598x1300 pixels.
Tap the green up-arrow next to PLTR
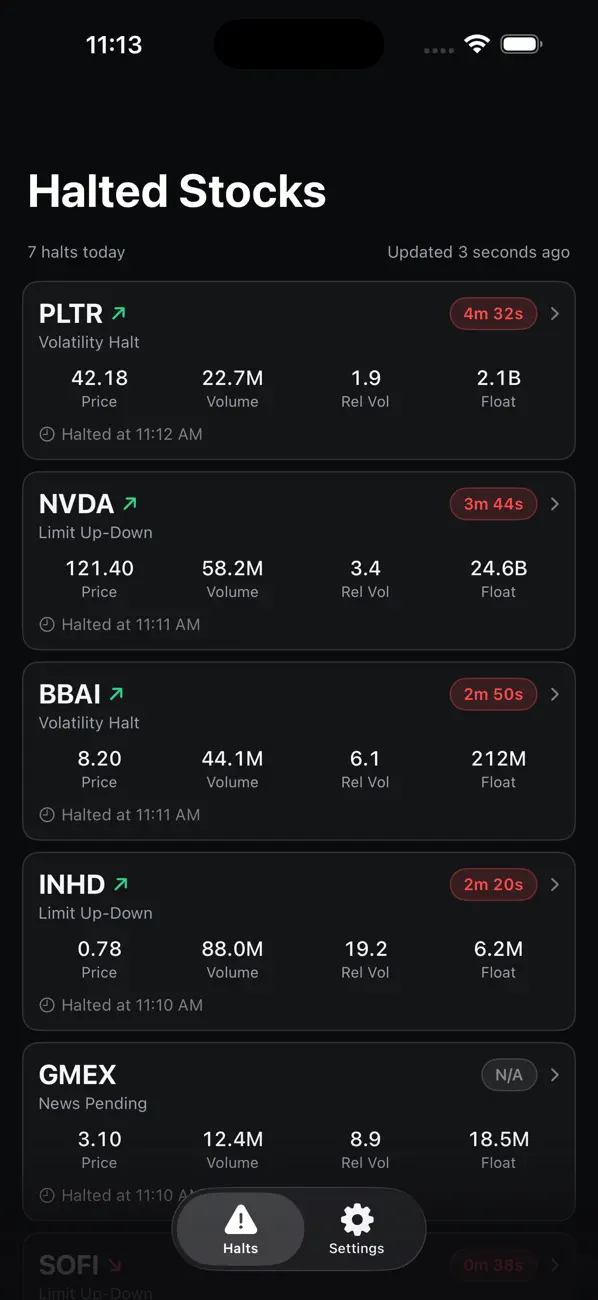coord(119,314)
